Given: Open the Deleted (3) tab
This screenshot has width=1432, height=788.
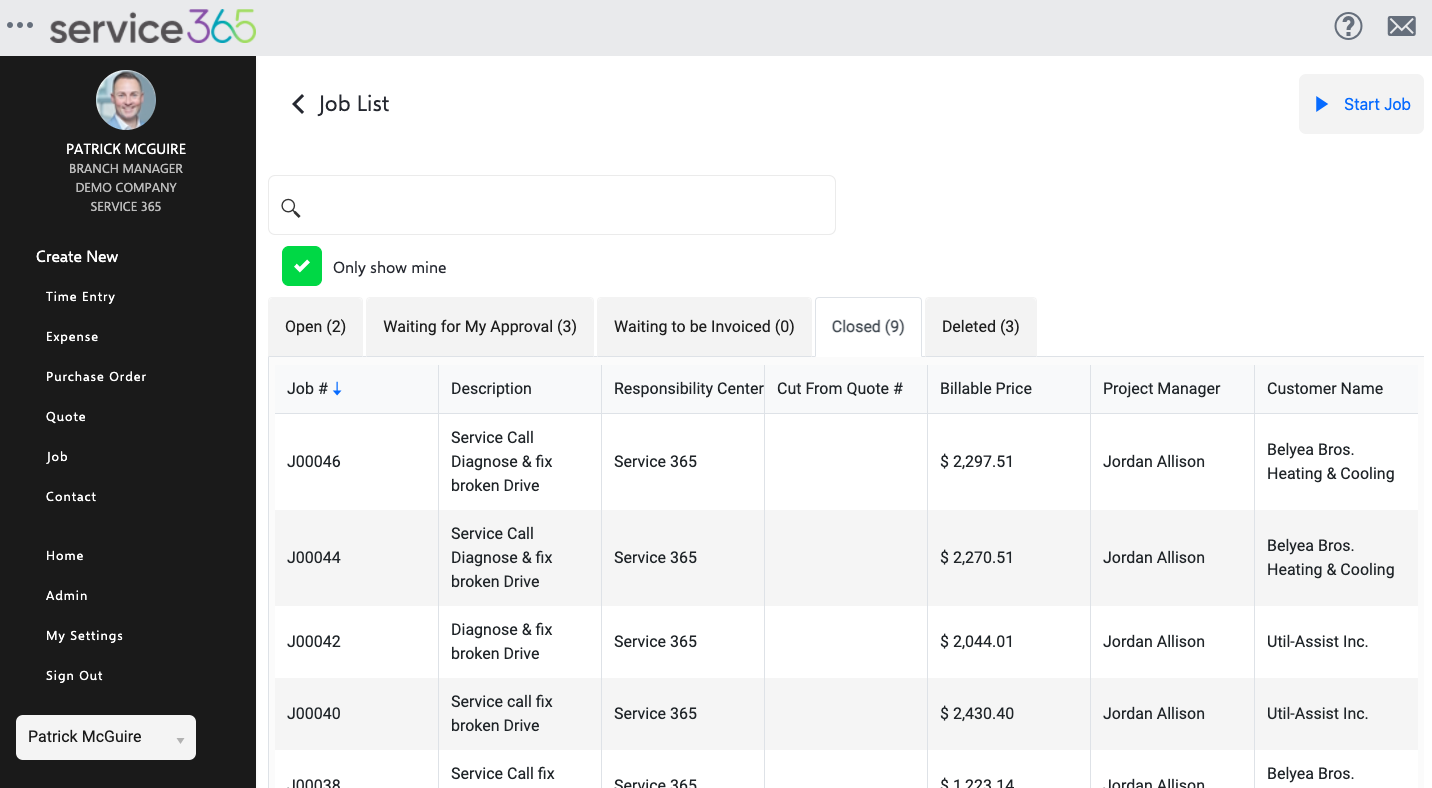Looking at the screenshot, I should click(980, 327).
